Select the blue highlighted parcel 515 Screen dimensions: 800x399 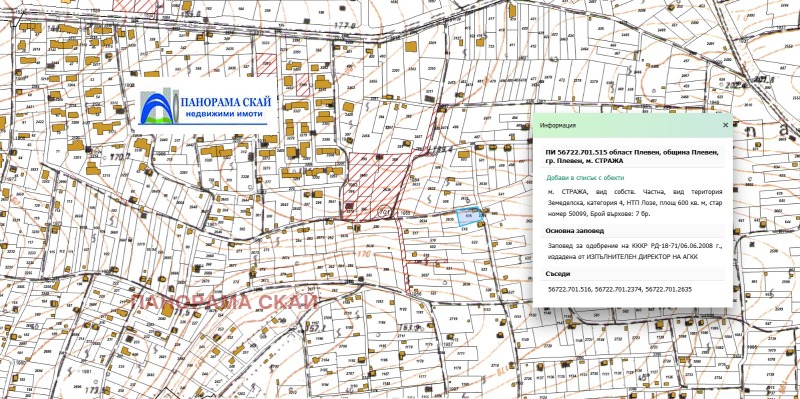click(469, 216)
